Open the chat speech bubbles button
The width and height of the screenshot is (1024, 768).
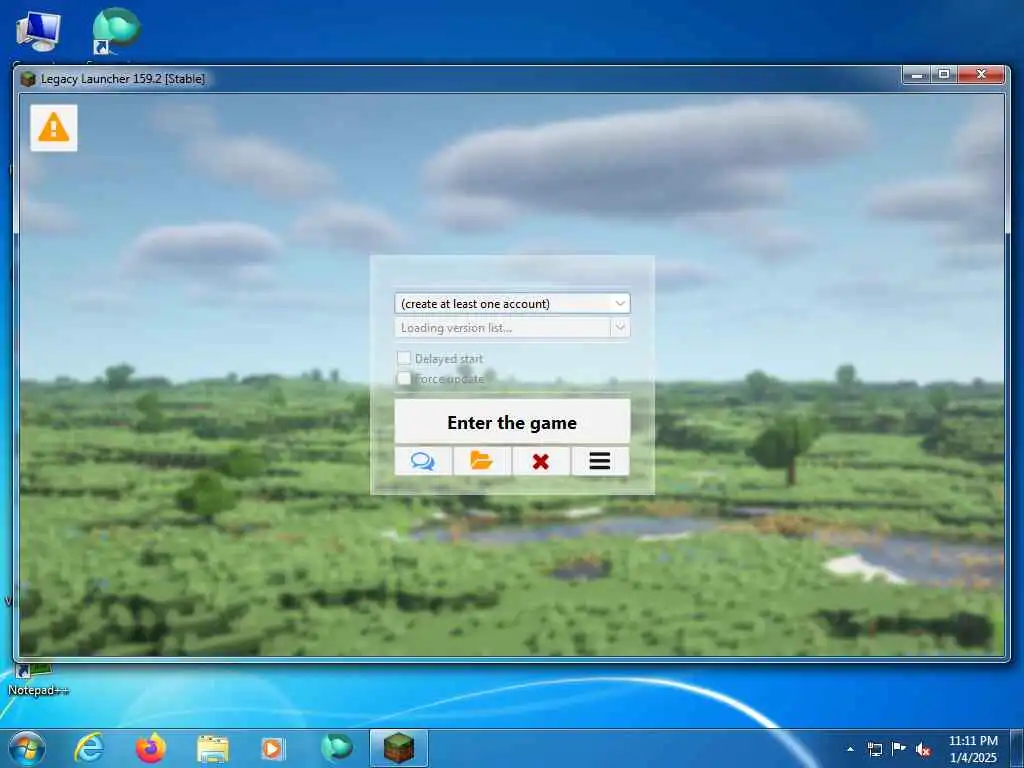(423, 461)
